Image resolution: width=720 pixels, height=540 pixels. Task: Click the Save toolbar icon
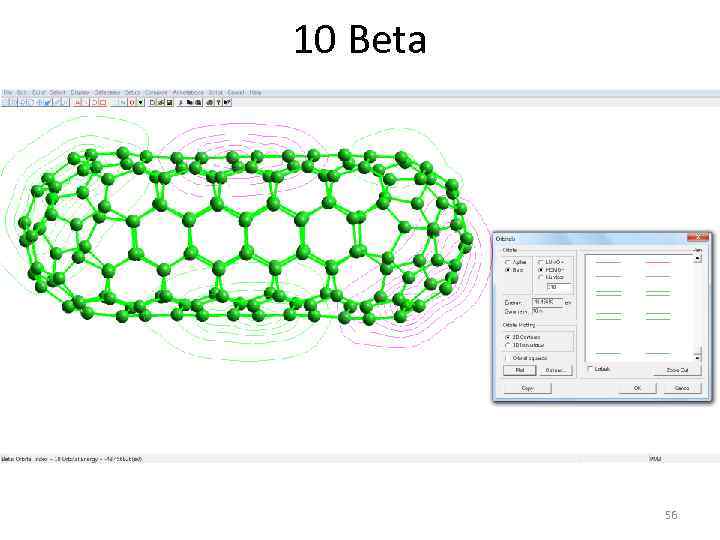click(x=169, y=102)
